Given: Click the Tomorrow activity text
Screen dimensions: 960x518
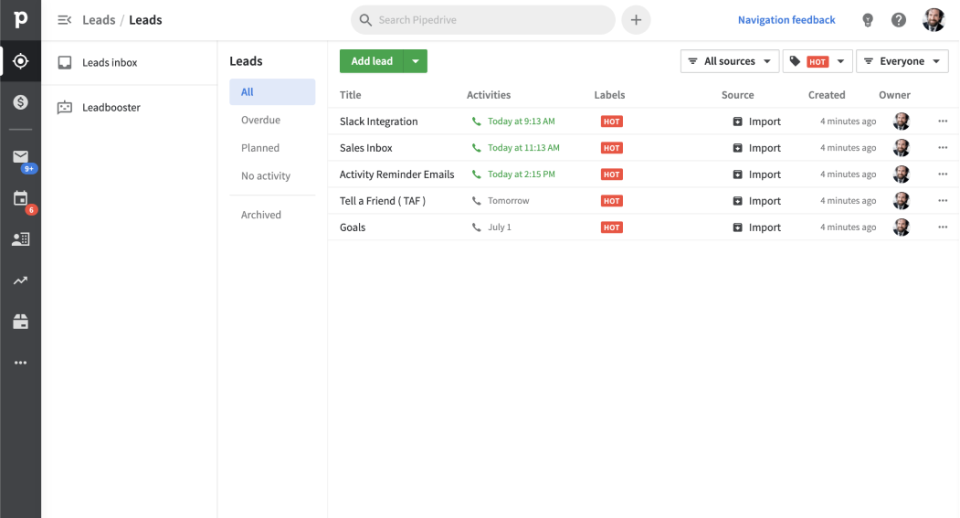Looking at the screenshot, I should click(508, 201).
